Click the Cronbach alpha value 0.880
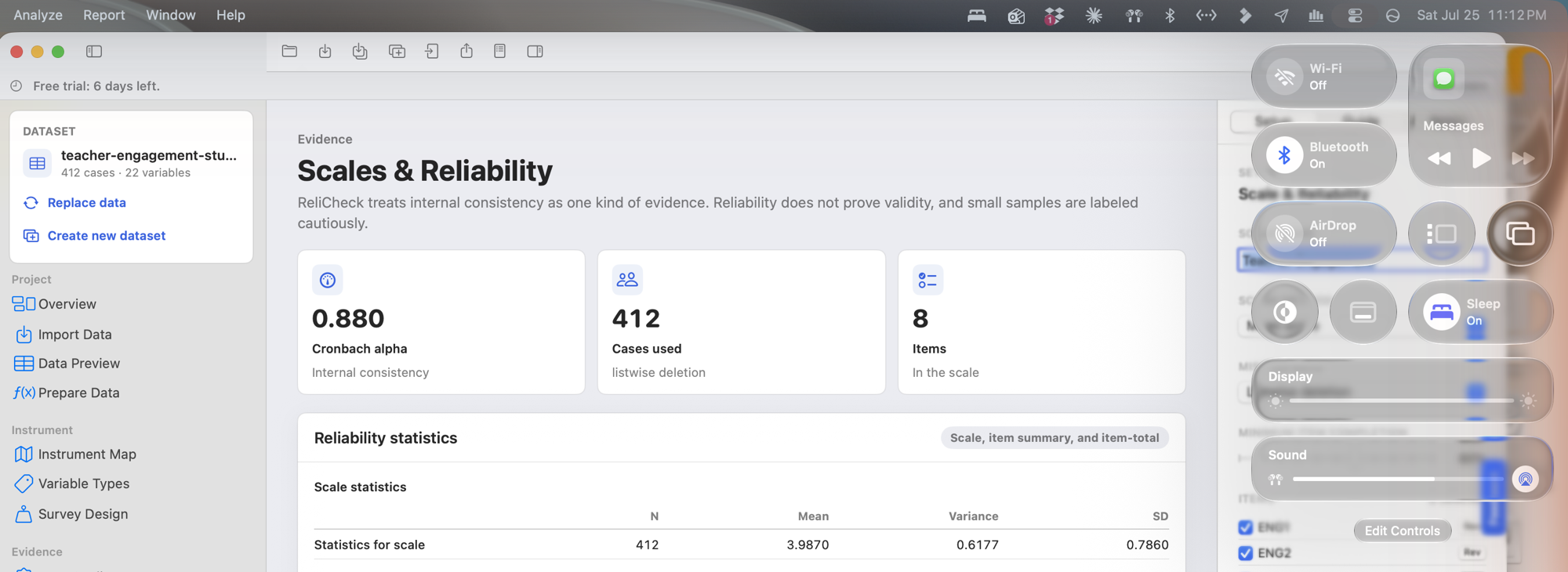Screen dimensions: 1568x572 pos(348,318)
